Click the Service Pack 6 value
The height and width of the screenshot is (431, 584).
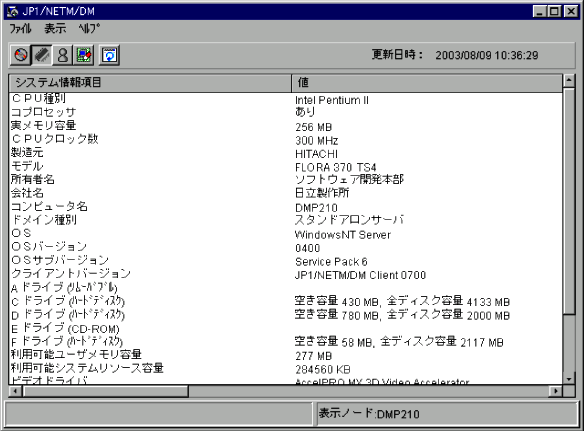coord(331,262)
